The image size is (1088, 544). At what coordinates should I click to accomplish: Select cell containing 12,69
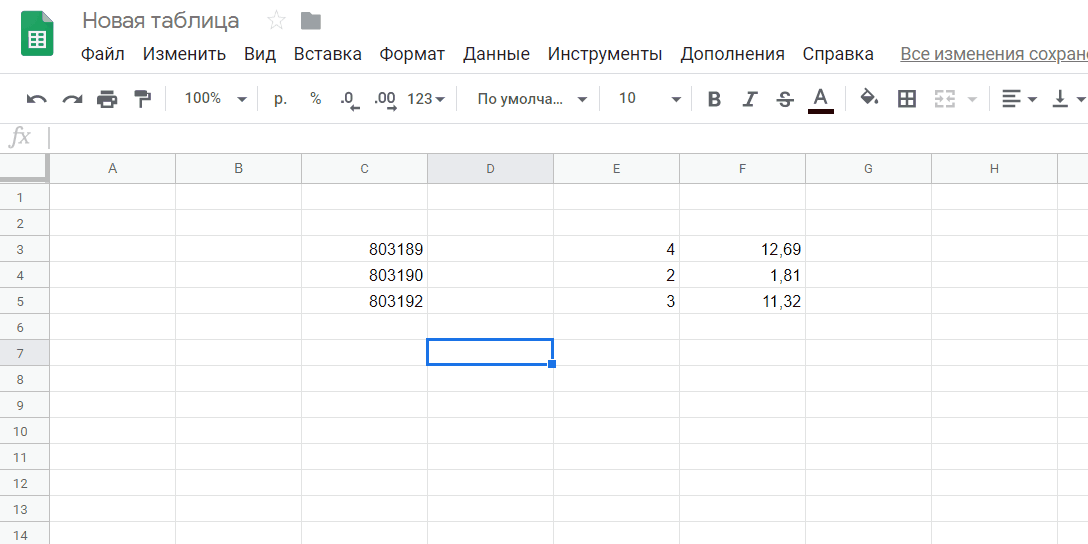tap(742, 249)
